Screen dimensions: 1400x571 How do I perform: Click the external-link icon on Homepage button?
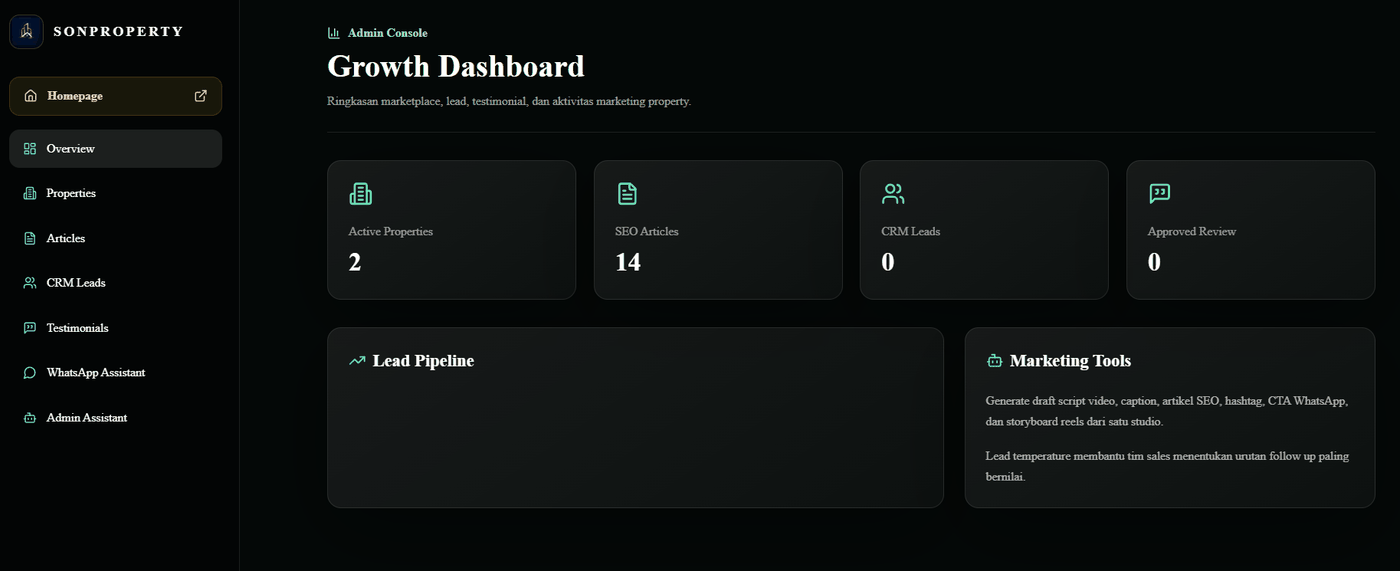click(201, 96)
